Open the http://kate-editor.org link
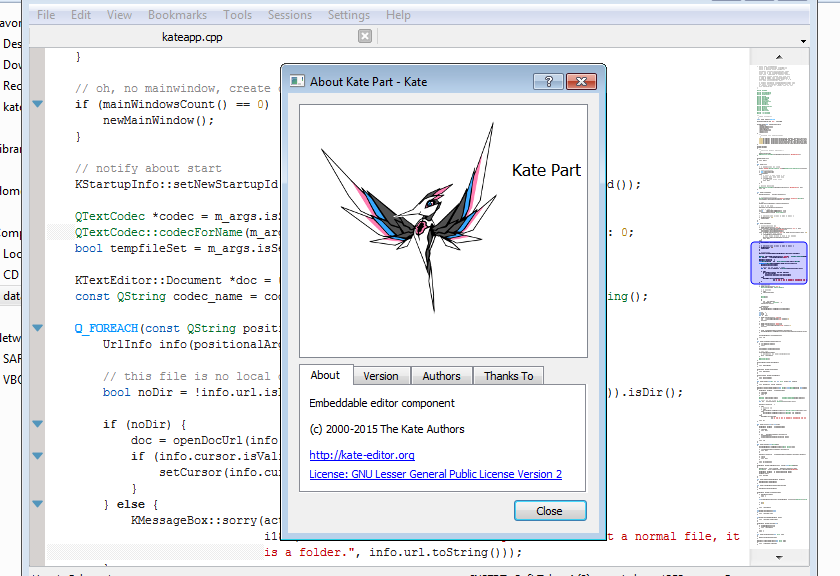Viewport: 840px width, 576px height. pos(362,455)
